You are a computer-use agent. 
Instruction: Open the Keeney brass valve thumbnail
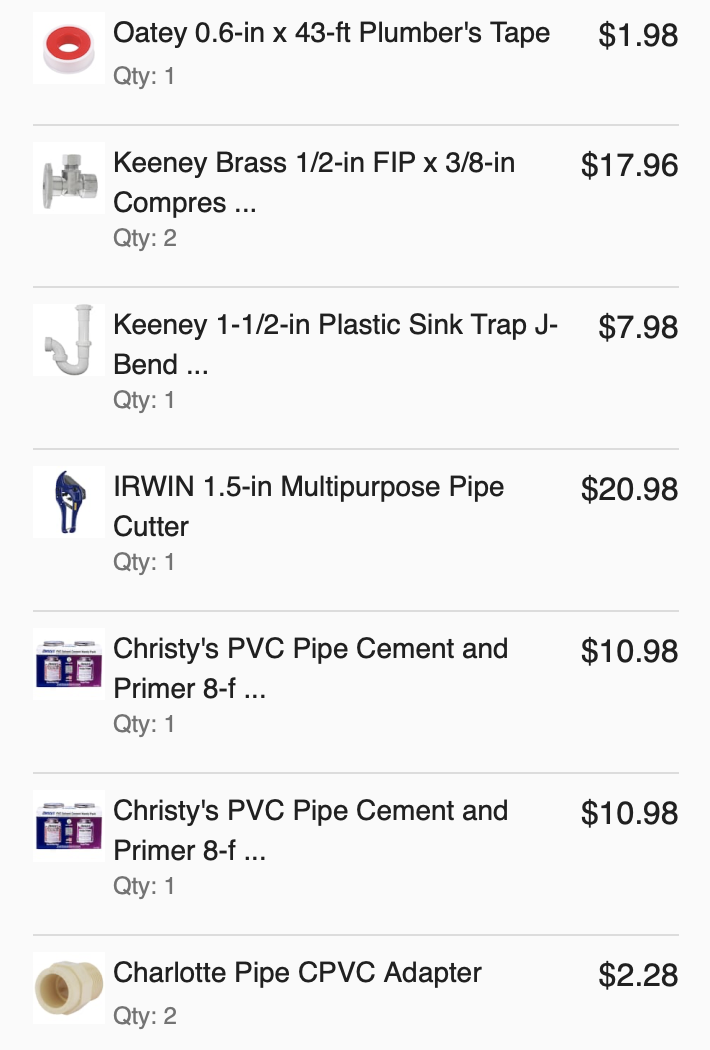(69, 178)
